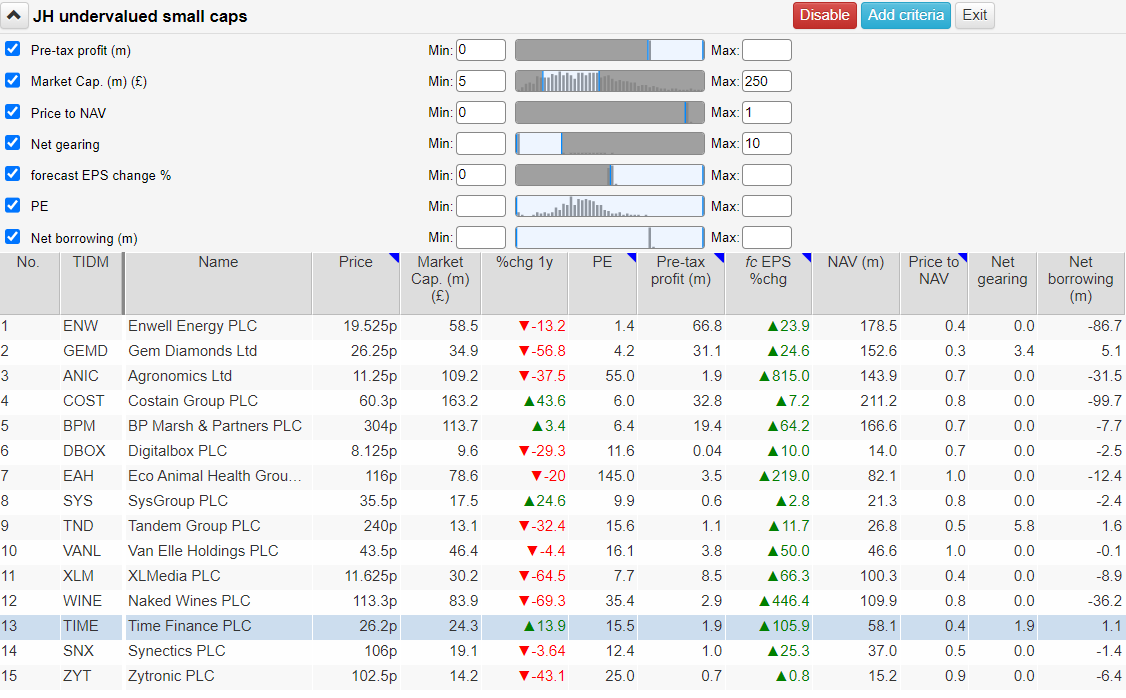Select Tandem Group PLC row

coord(562,526)
